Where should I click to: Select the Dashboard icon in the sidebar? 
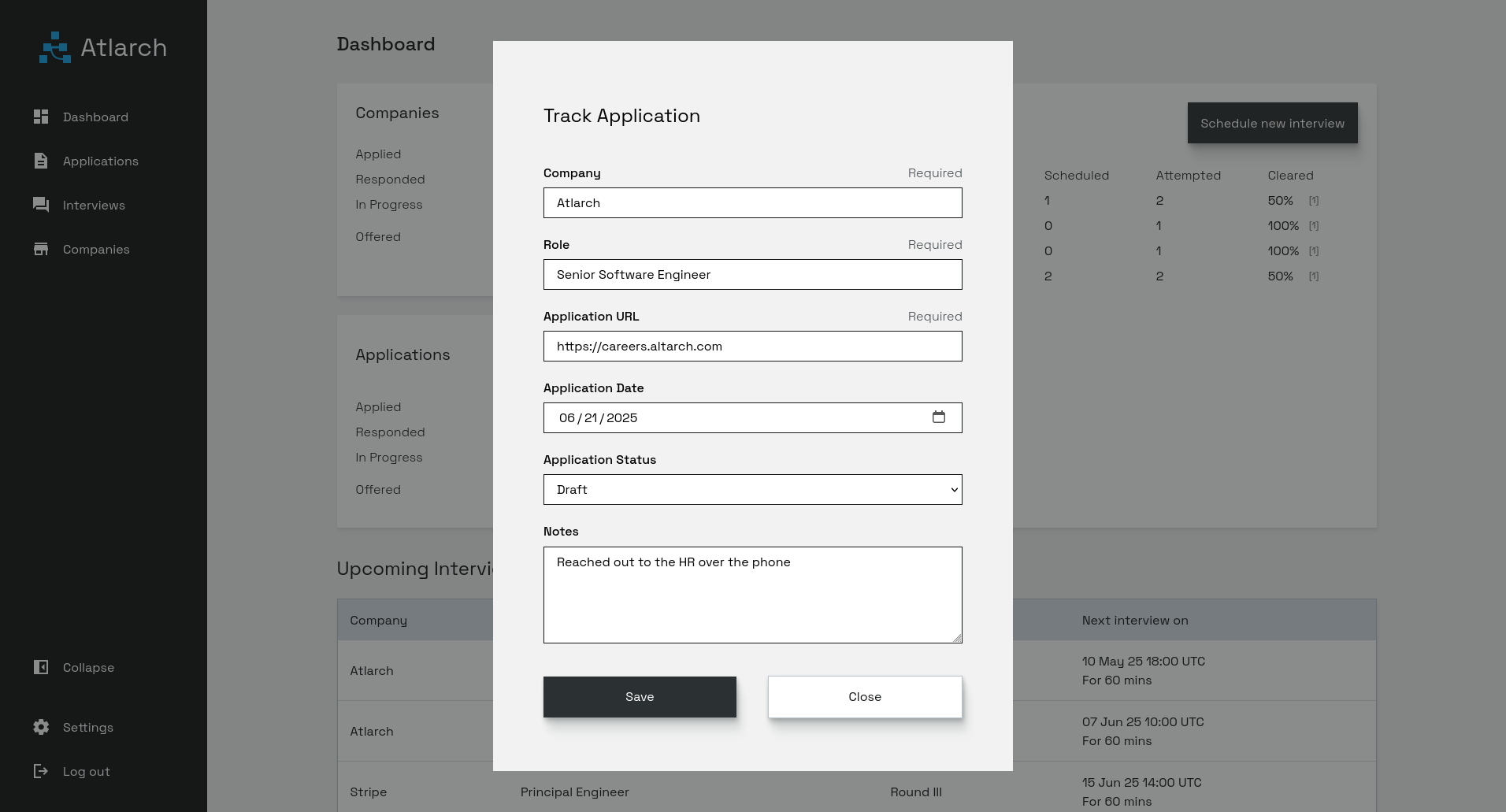coord(41,117)
